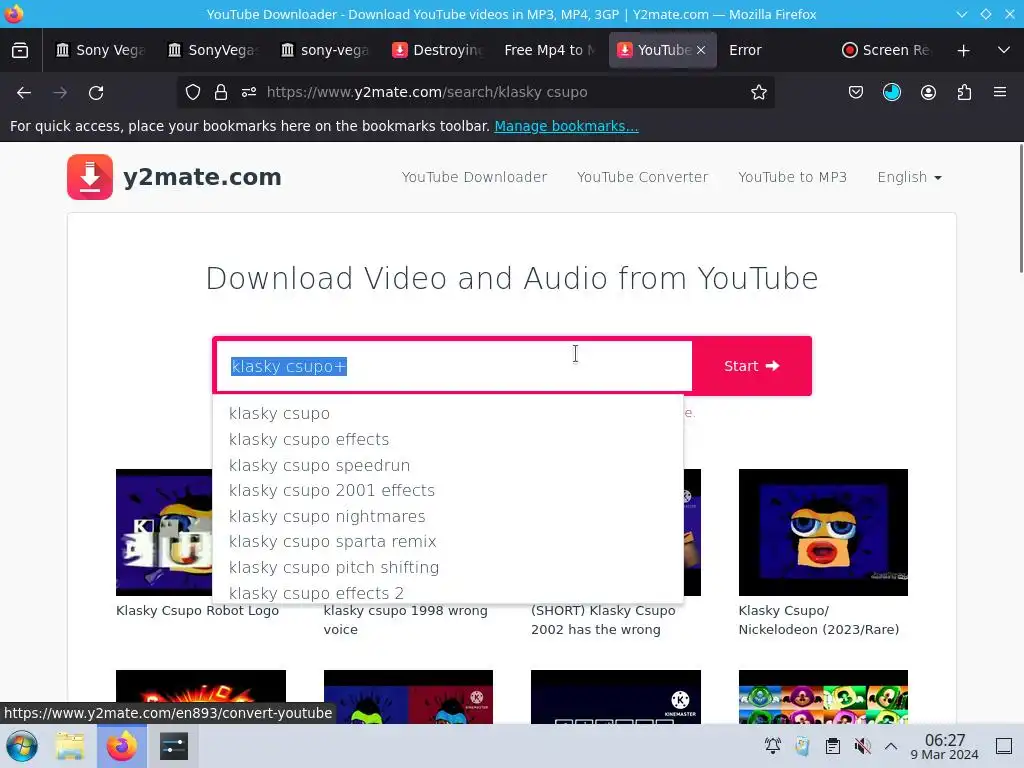This screenshot has width=1024, height=768.
Task: Open a new tab with plus icon
Action: (x=963, y=50)
